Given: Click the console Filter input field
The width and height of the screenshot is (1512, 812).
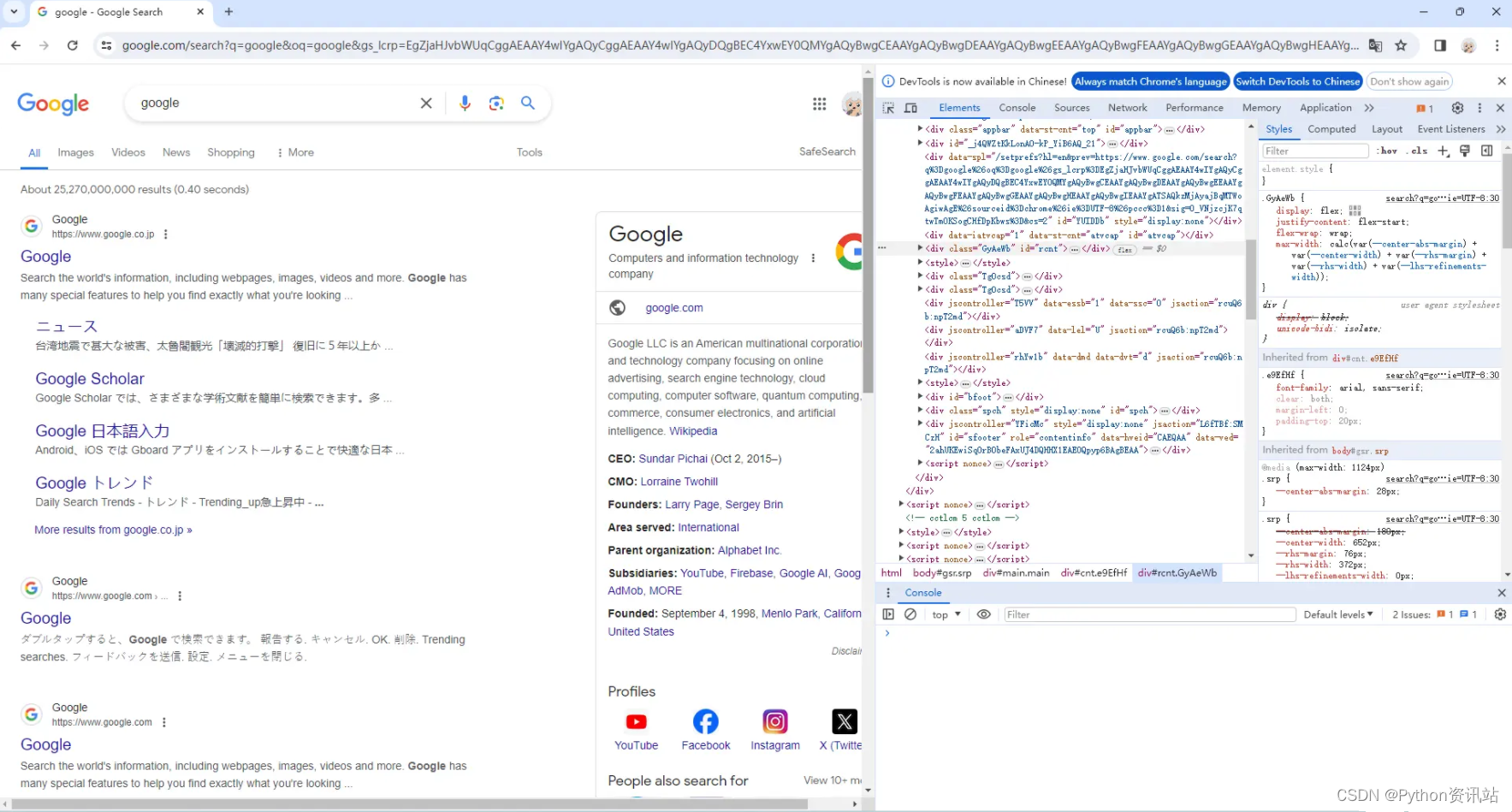Looking at the screenshot, I should [x=1149, y=614].
